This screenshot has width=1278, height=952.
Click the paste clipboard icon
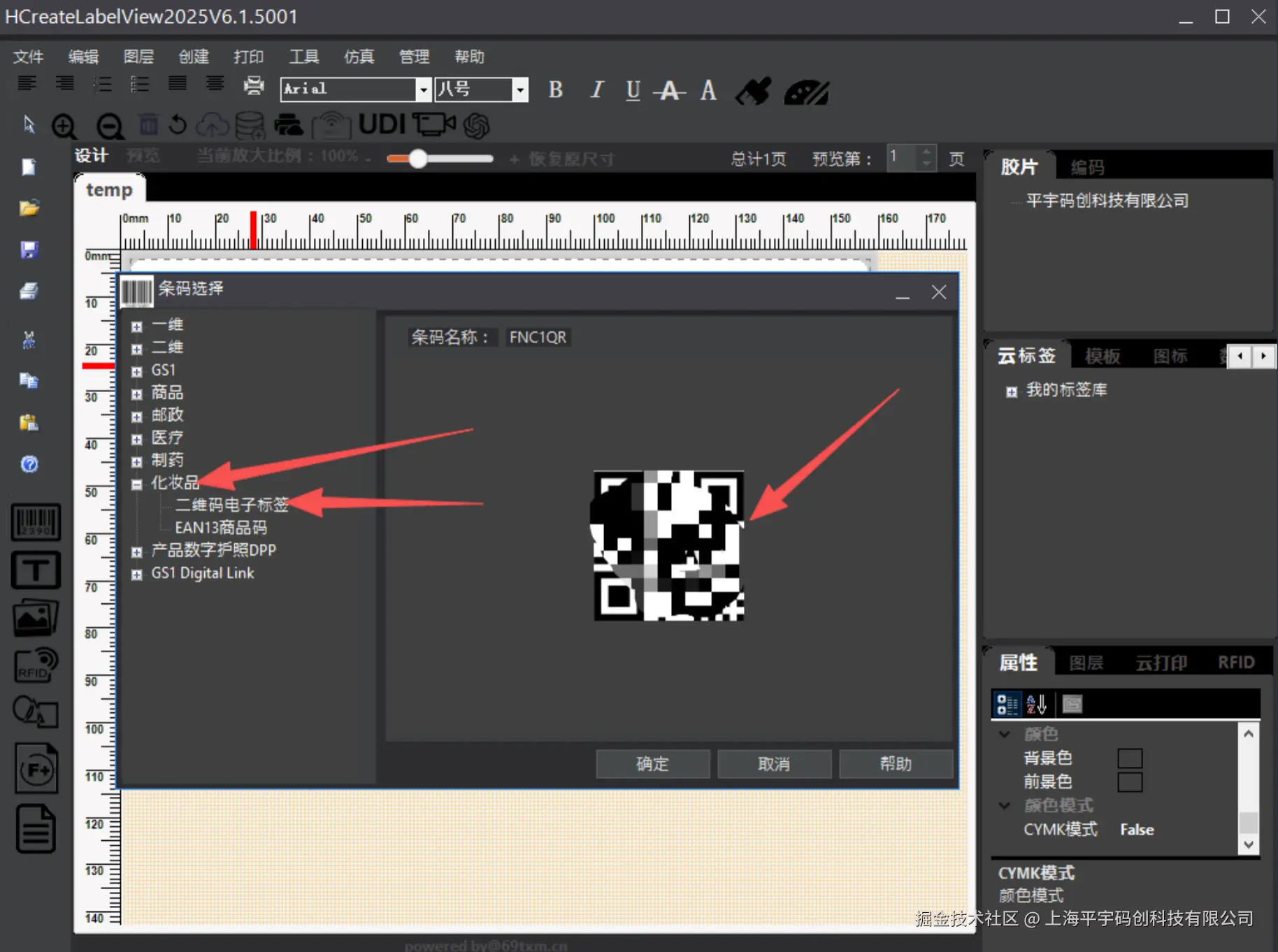(29, 422)
